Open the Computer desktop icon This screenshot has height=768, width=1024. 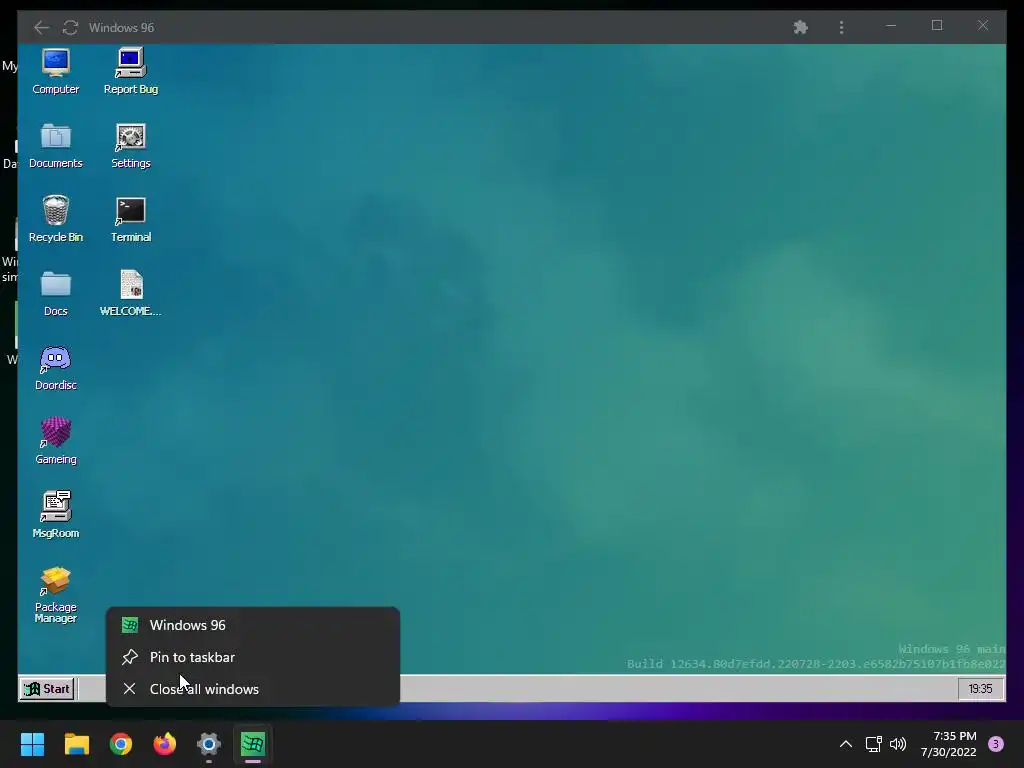coord(56,72)
